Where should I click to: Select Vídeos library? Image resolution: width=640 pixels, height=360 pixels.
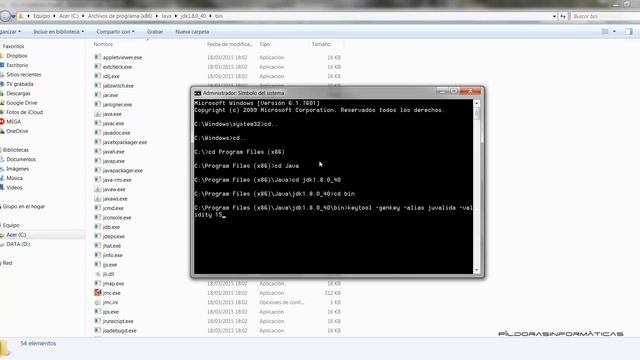(14, 188)
